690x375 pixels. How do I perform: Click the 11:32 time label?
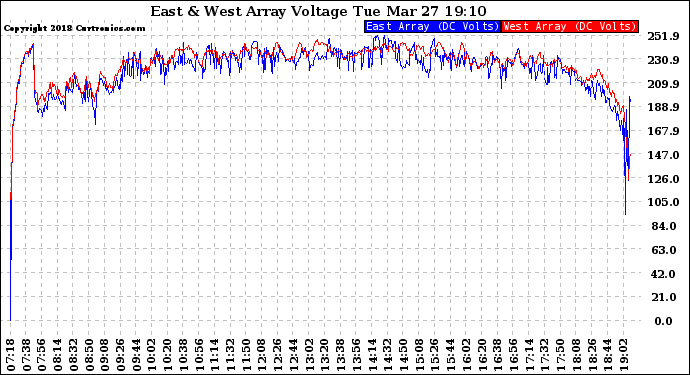pyautogui.click(x=231, y=355)
